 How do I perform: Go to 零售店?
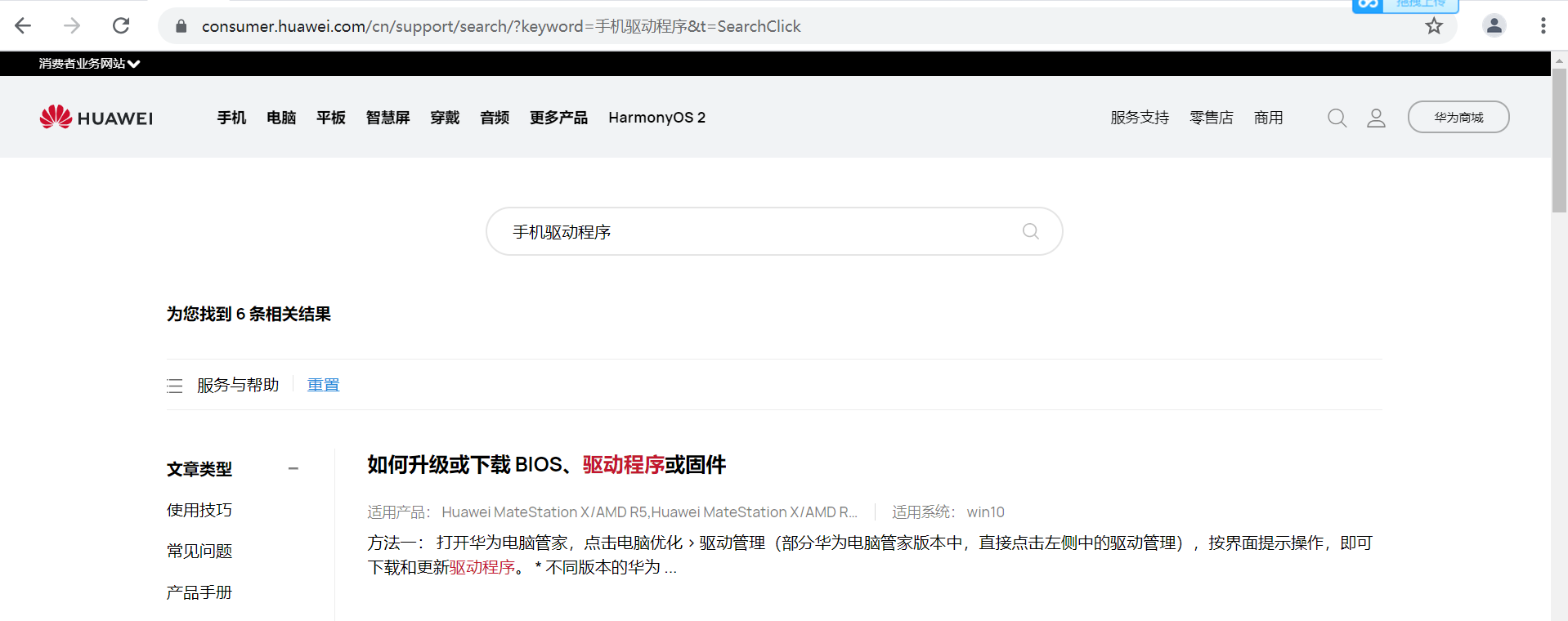1211,118
